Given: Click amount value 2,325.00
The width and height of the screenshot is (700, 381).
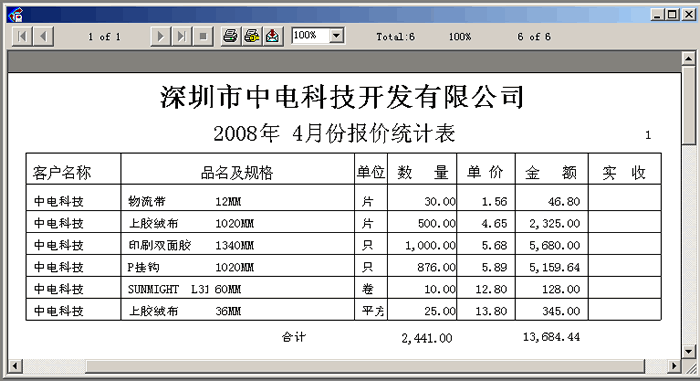Looking at the screenshot, I should 554,223.
